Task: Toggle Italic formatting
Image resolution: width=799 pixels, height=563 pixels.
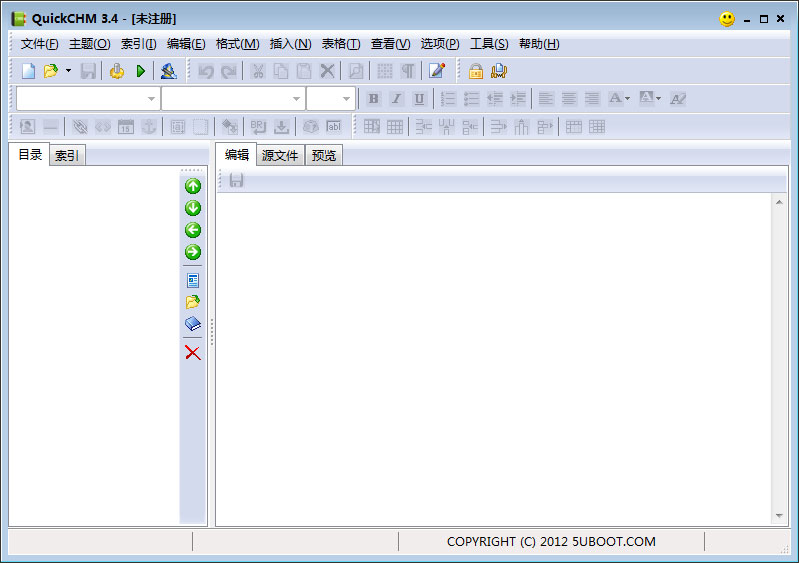Action: pyautogui.click(x=396, y=99)
